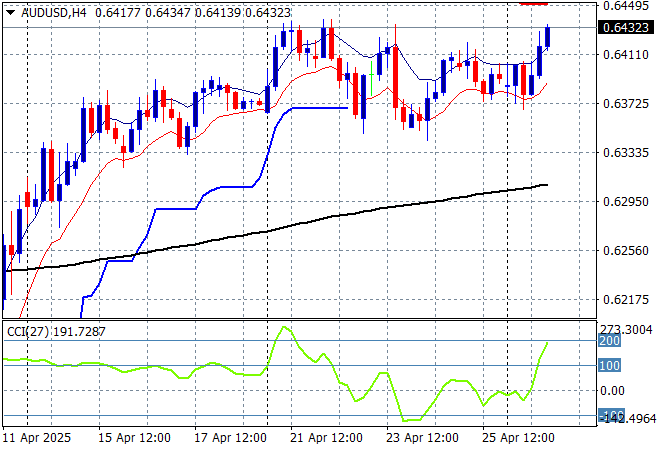Select the current price label 0.64323
Image resolution: width=660 pixels, height=450 pixels.
626,28
